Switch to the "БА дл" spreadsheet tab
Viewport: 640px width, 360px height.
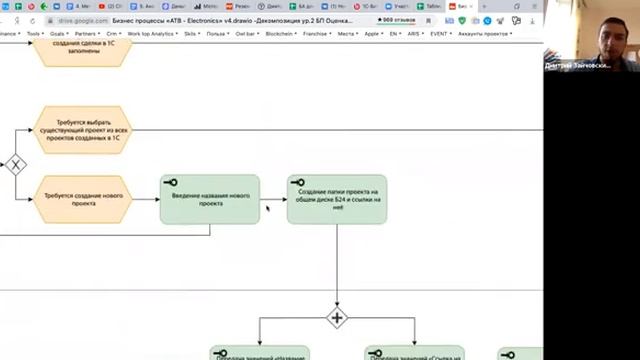point(302,7)
